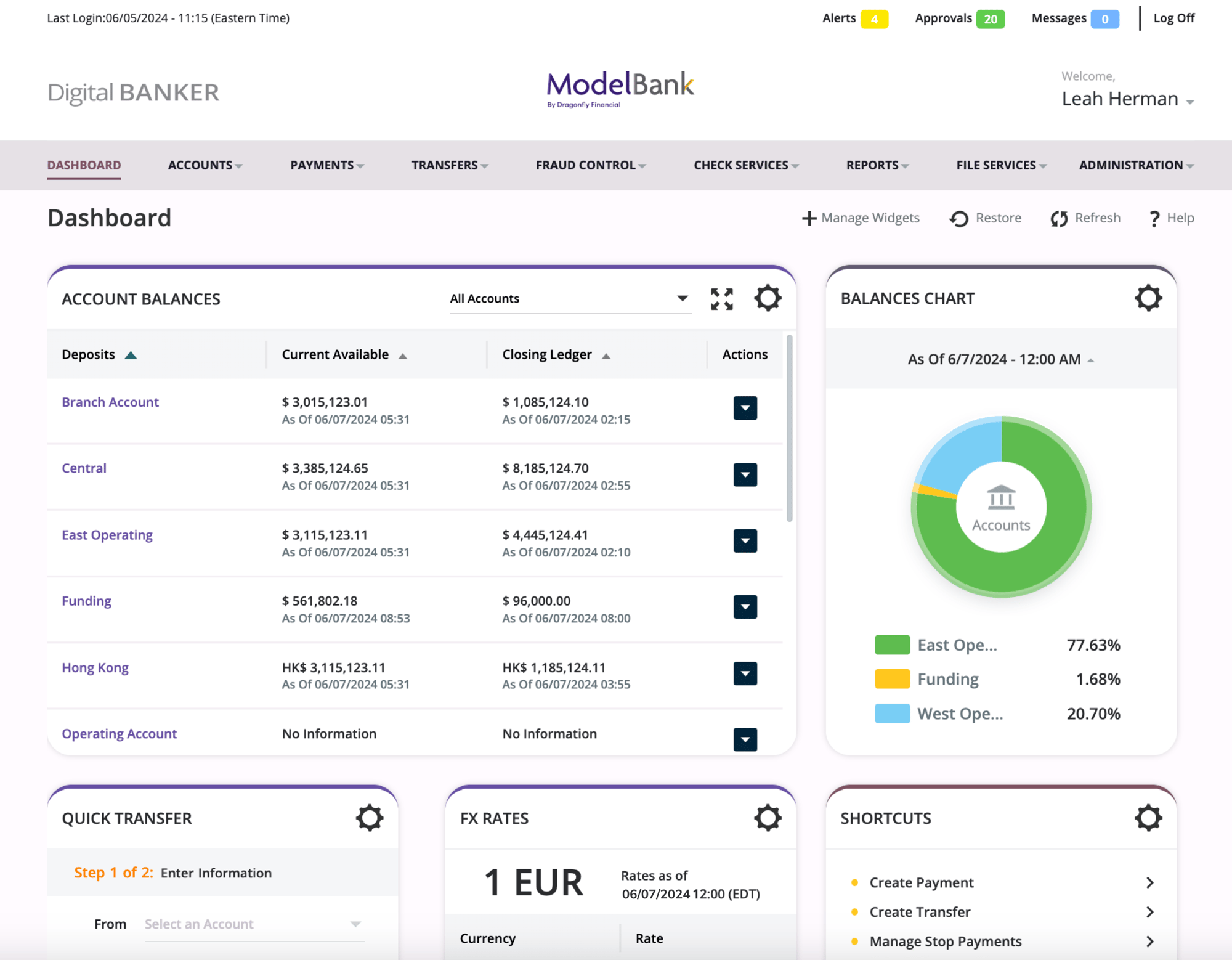Click the bank icon in donut chart
Screen dimensions: 1232x960
click(x=1001, y=497)
